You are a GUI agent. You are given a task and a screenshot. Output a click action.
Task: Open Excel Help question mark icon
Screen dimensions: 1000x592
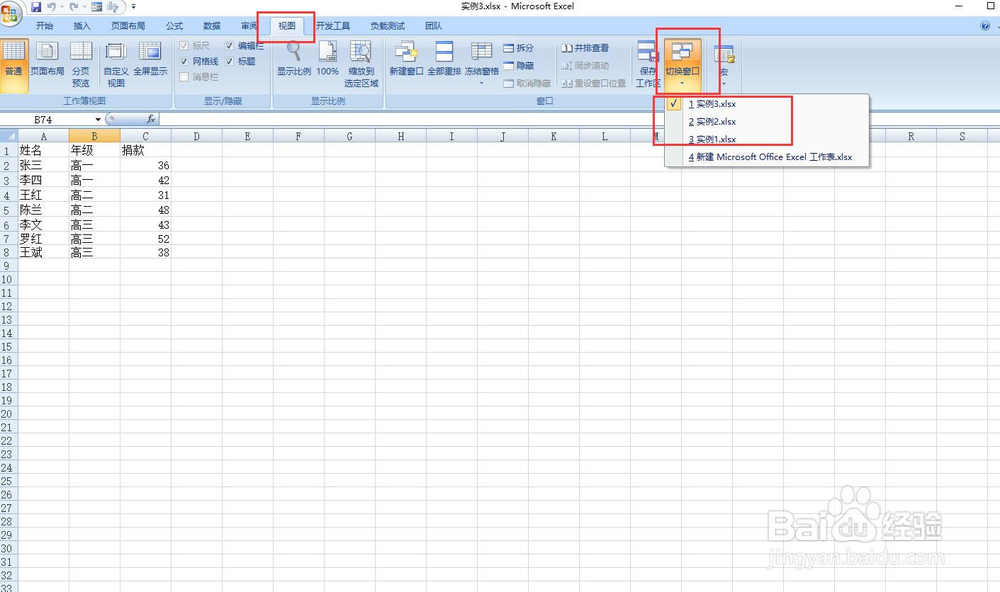tap(985, 26)
